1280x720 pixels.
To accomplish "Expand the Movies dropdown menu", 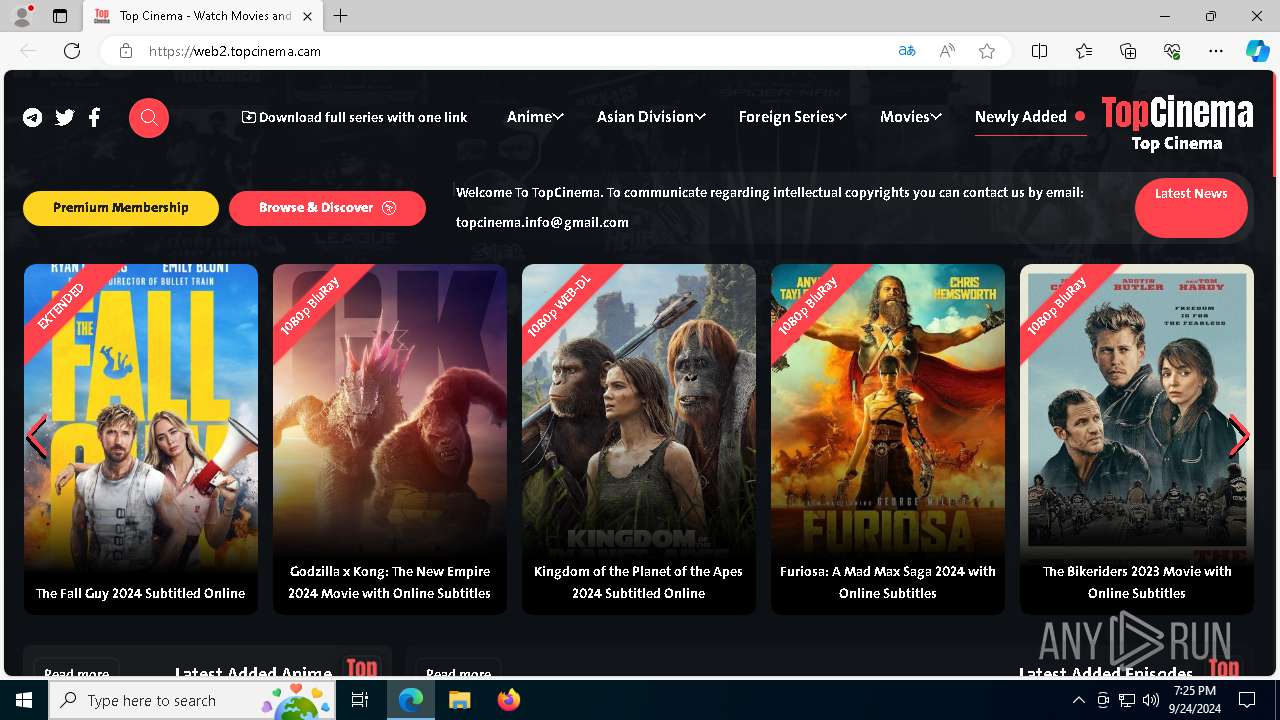I will [910, 117].
